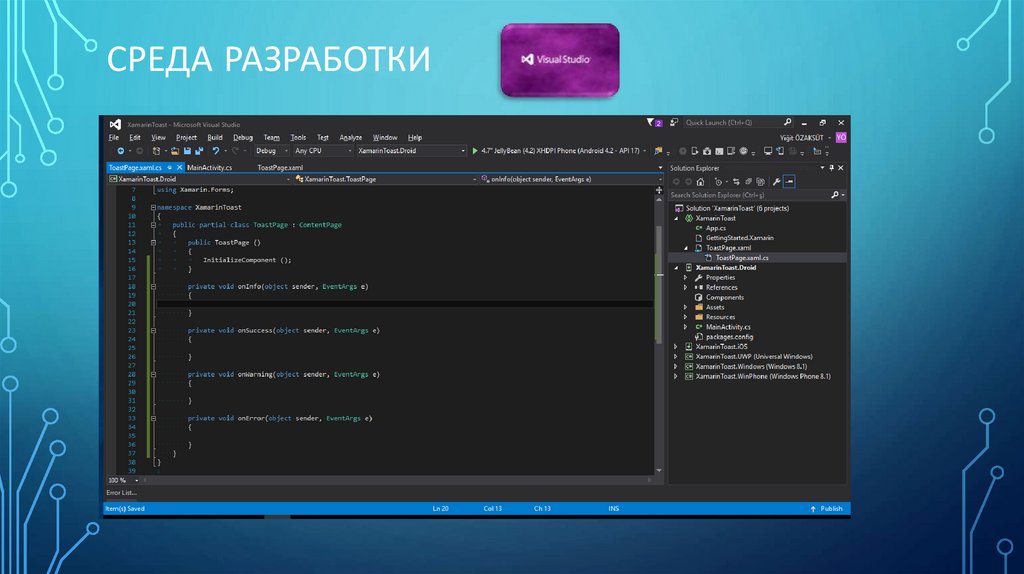
Task: Open the Debug configuration dropdown
Action: point(271,151)
